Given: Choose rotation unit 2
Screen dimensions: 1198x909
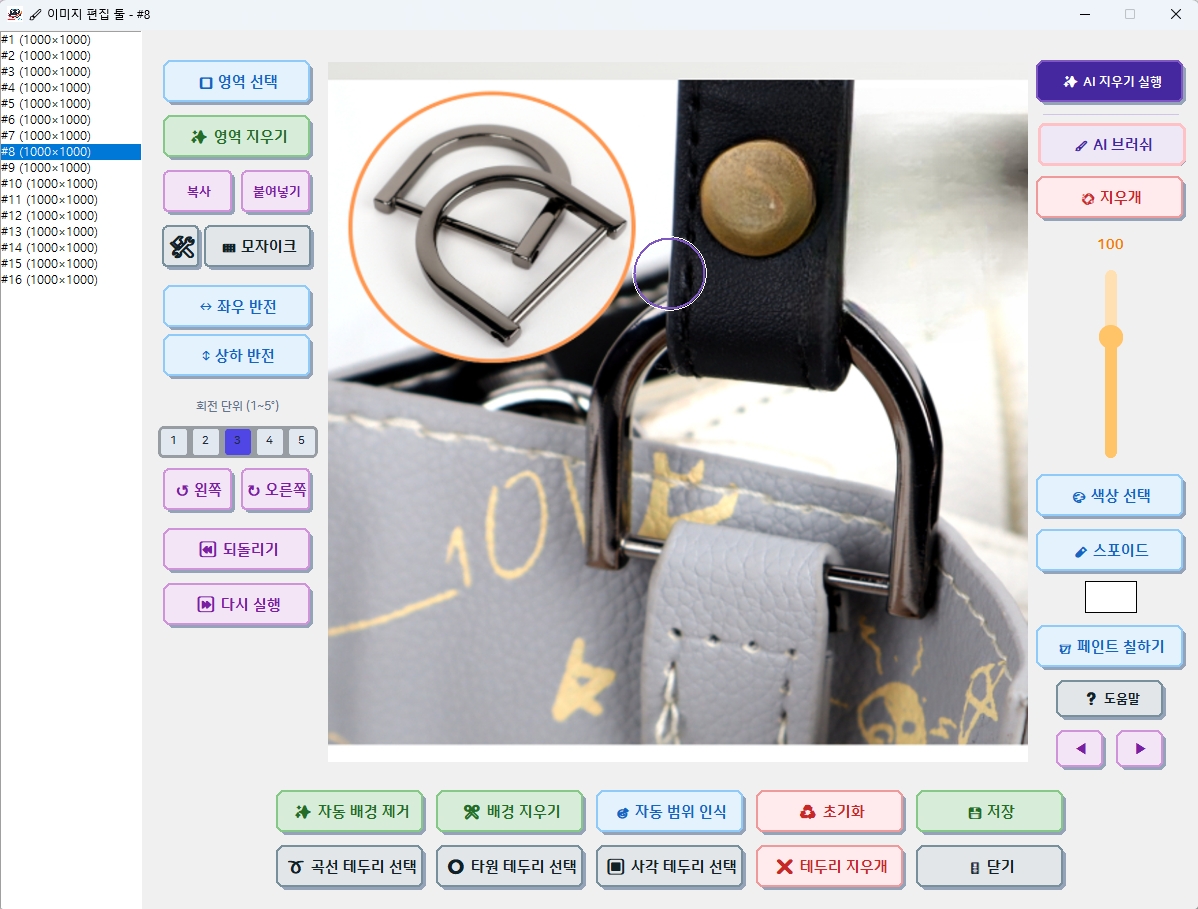Looking at the screenshot, I should [x=206, y=441].
